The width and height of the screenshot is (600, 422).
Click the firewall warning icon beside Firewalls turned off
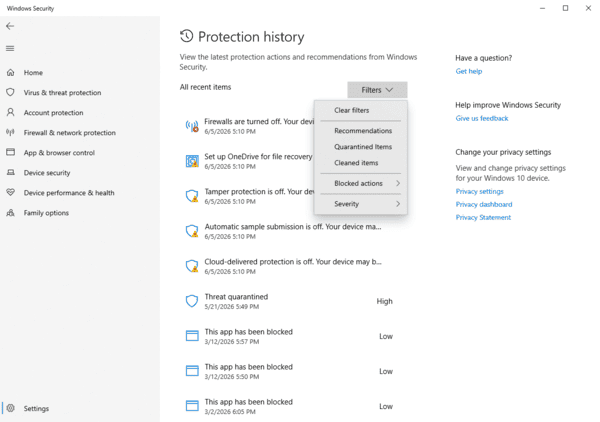pyautogui.click(x=192, y=126)
